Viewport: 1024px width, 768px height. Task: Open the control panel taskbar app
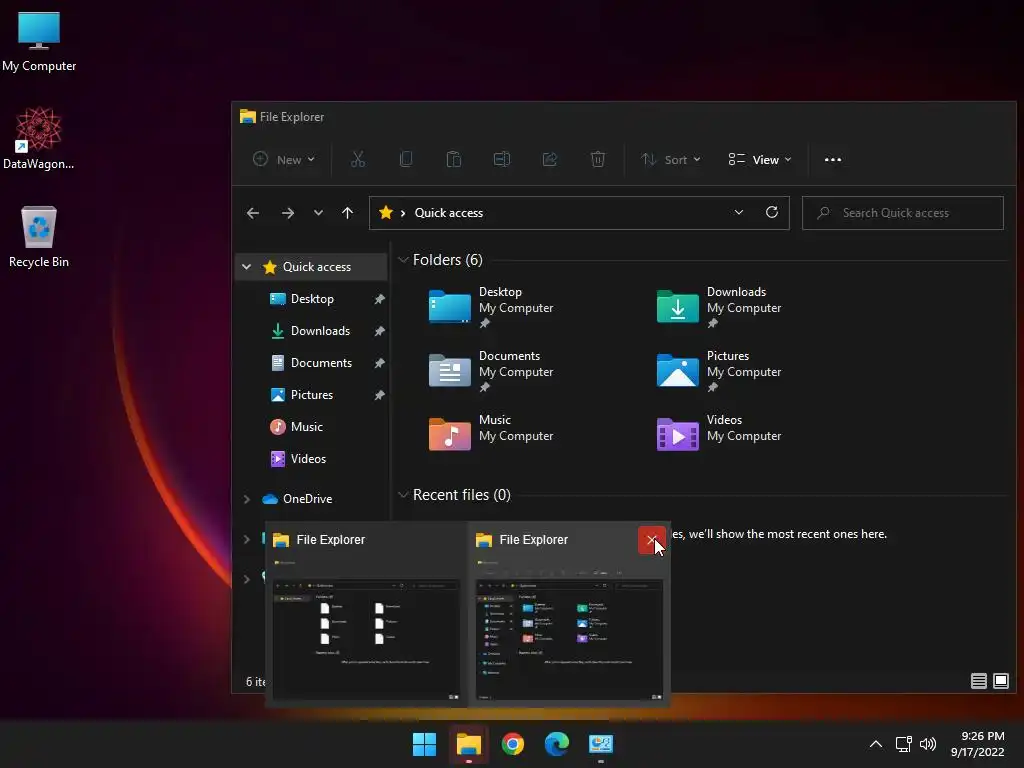click(x=600, y=744)
